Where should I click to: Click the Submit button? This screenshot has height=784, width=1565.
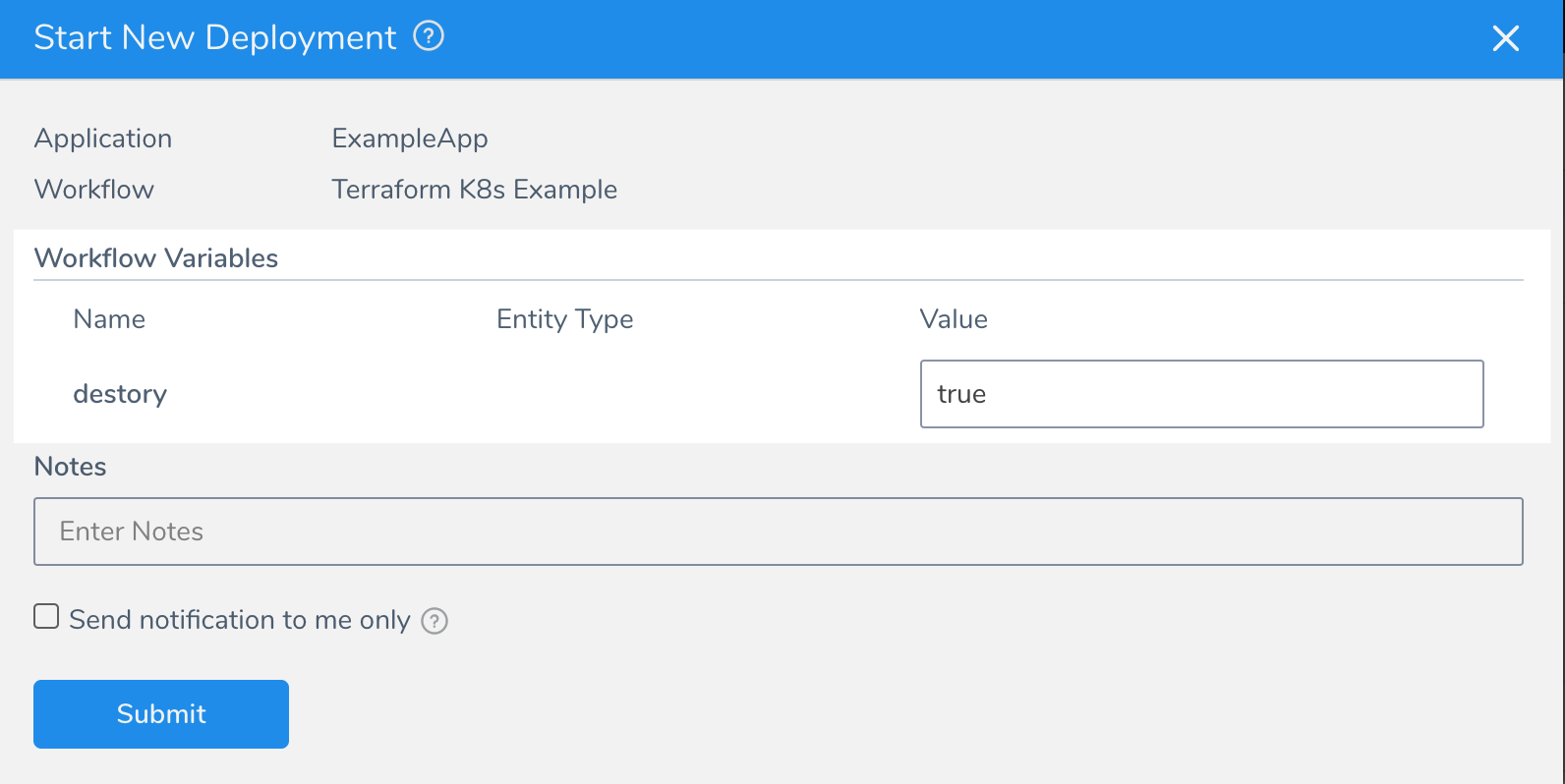[x=161, y=714]
